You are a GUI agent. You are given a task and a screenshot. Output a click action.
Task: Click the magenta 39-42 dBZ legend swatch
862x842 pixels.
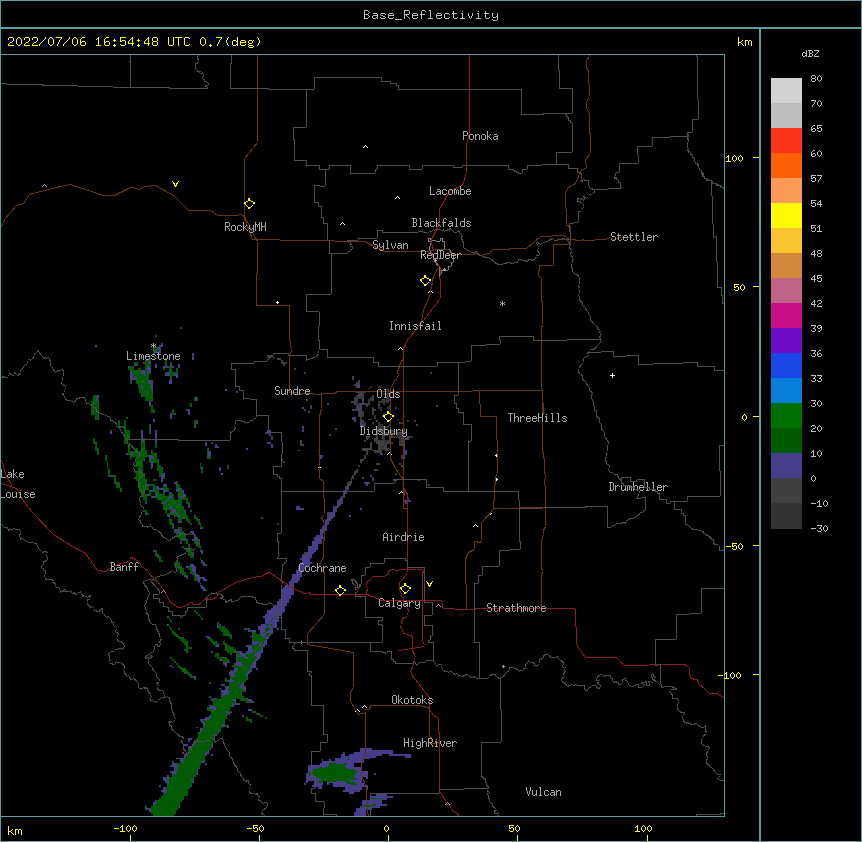[786, 315]
